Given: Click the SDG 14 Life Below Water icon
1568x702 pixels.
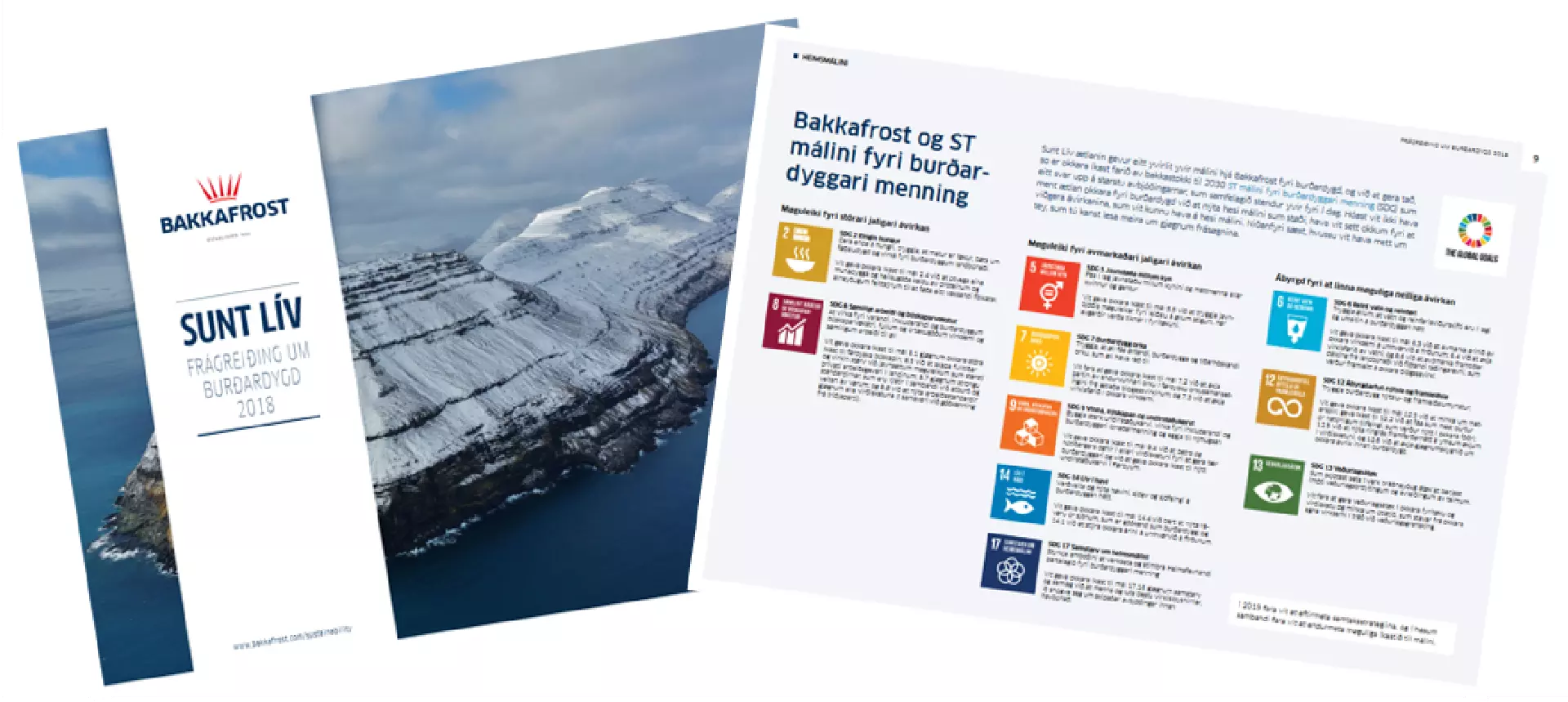Looking at the screenshot, I should coord(1021,494).
